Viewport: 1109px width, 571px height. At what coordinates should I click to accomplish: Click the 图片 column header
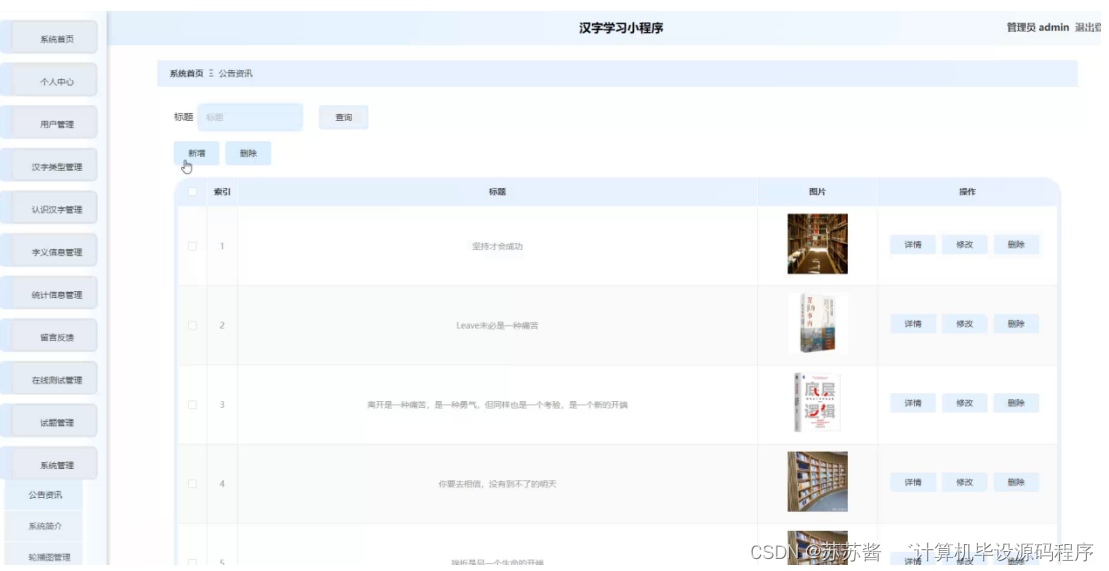click(x=818, y=191)
